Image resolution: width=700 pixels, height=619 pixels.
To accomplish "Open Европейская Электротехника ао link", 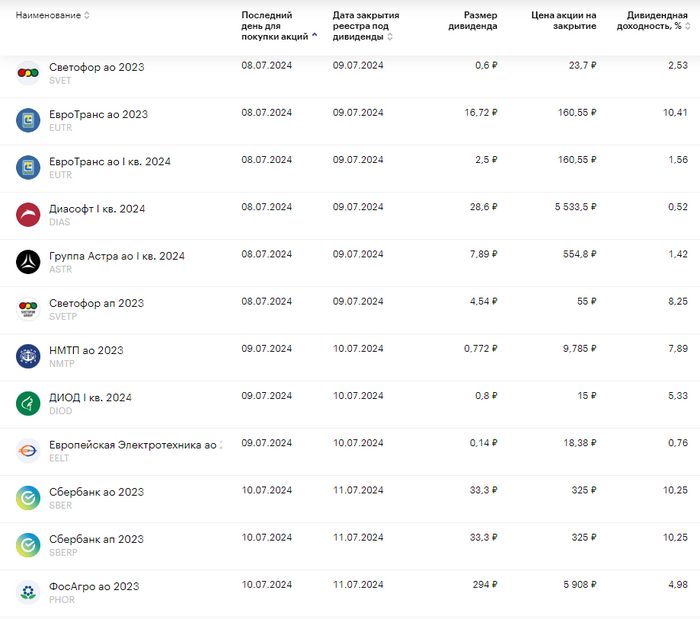I will point(136,445).
